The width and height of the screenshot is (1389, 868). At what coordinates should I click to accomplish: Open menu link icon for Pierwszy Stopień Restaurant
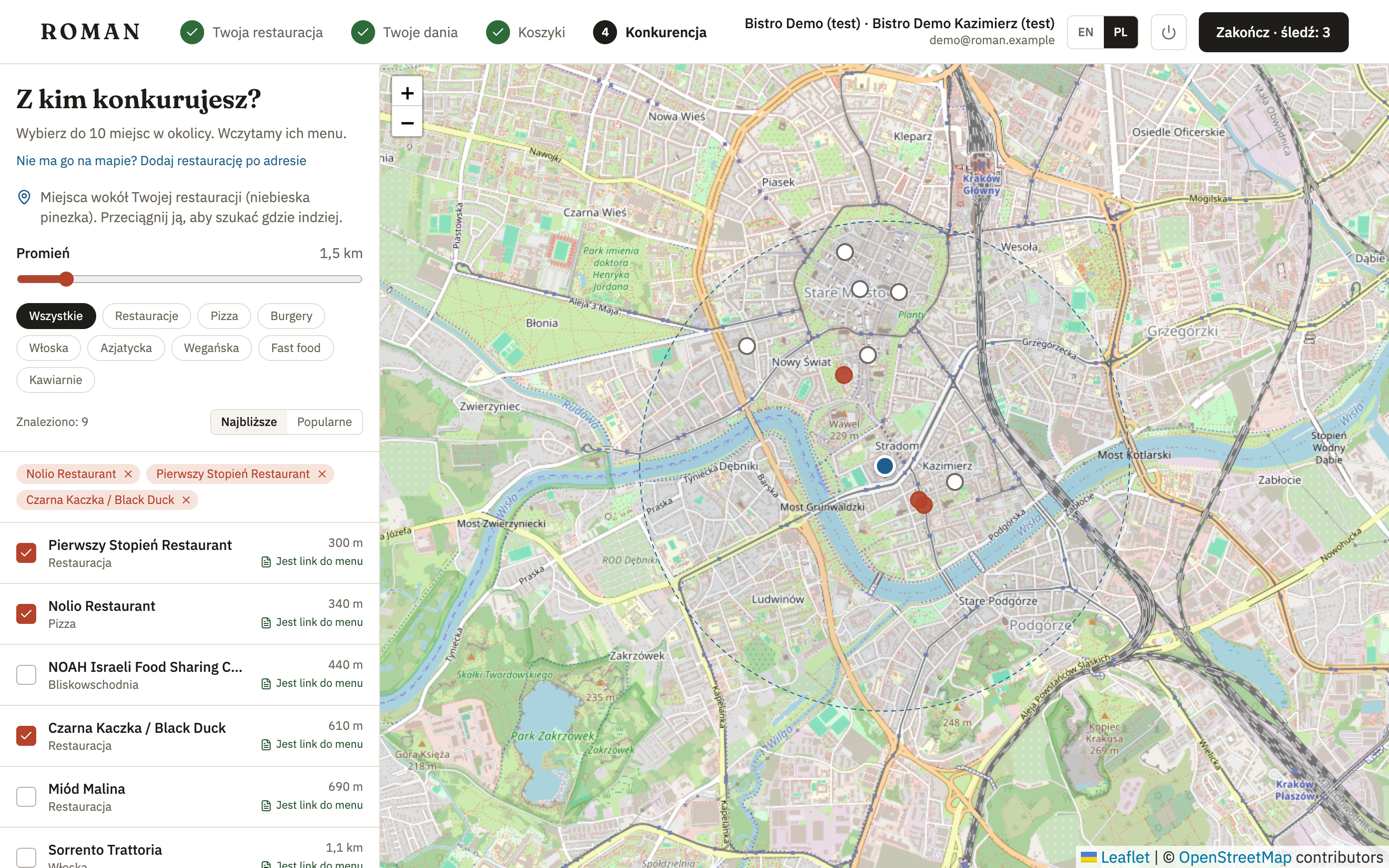[x=266, y=562]
